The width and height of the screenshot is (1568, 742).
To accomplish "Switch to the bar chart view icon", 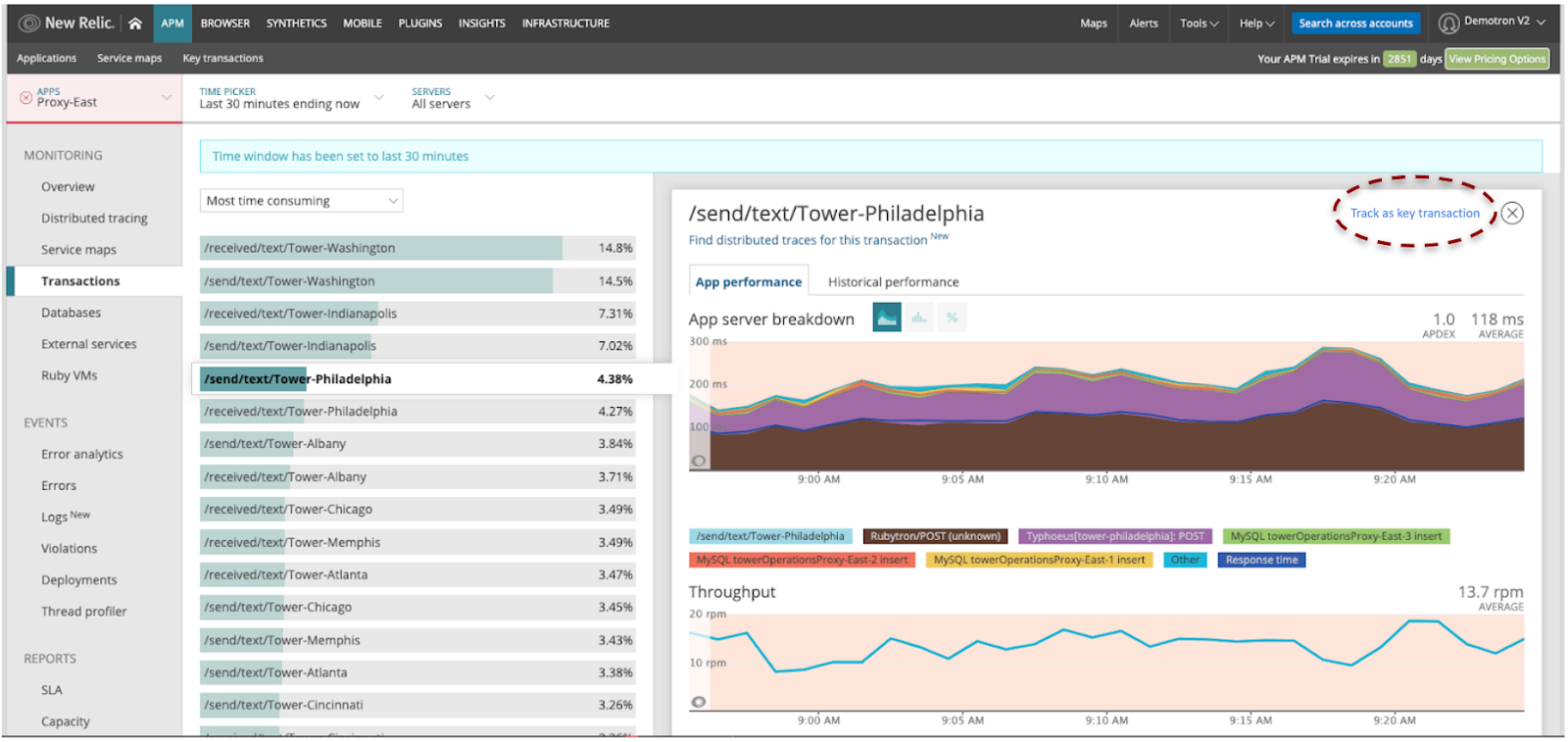I will [919, 318].
